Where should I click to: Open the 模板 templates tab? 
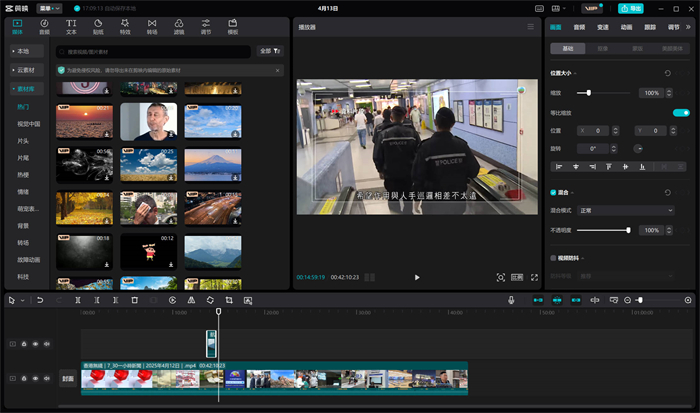click(x=233, y=27)
